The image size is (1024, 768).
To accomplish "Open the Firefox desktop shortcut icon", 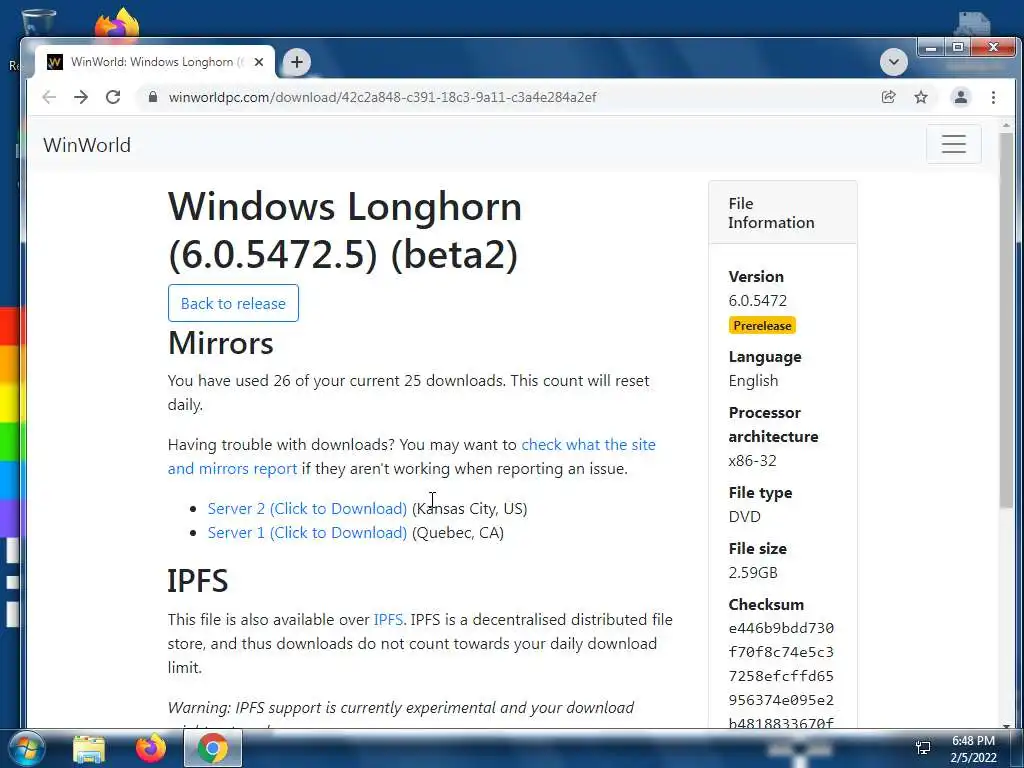I will click(x=118, y=24).
